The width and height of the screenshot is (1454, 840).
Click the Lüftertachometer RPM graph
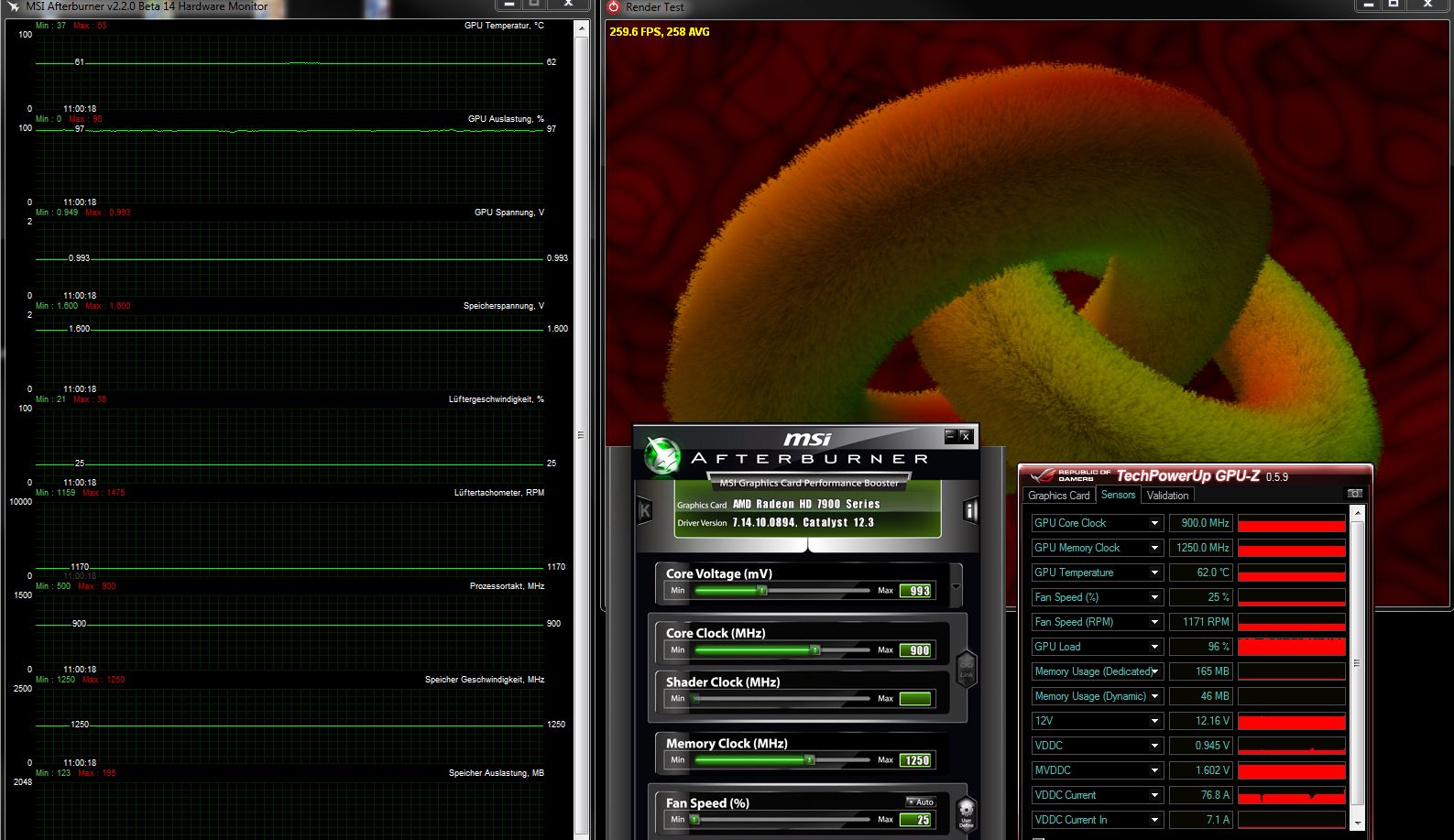pyautogui.click(x=290, y=540)
